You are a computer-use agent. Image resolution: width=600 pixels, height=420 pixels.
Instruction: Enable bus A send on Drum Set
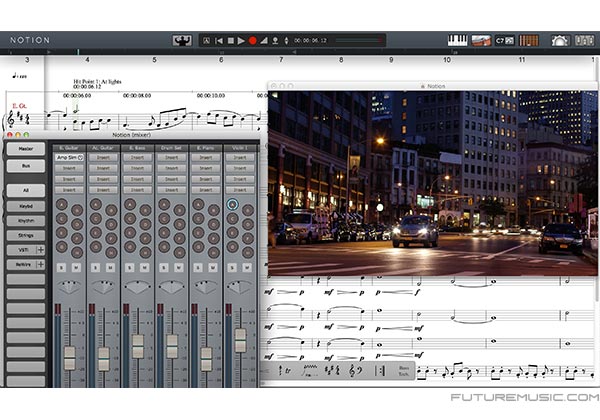(x=164, y=204)
